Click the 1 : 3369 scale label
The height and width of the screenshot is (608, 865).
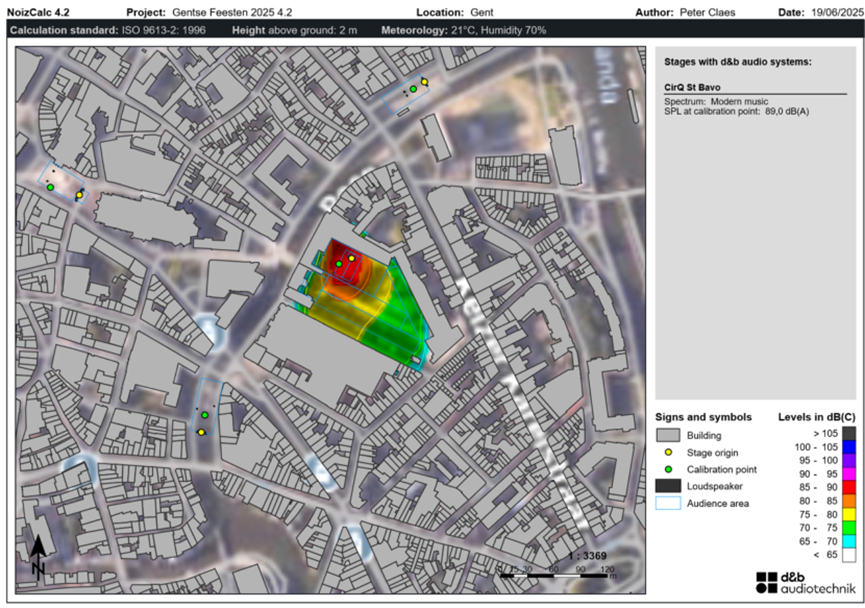pyautogui.click(x=588, y=556)
